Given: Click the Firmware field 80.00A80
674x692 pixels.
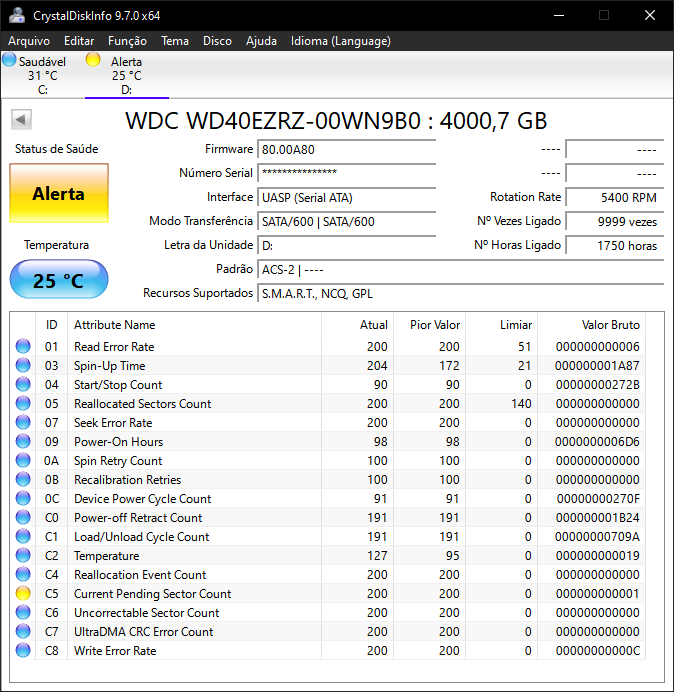Looking at the screenshot, I should (x=346, y=150).
